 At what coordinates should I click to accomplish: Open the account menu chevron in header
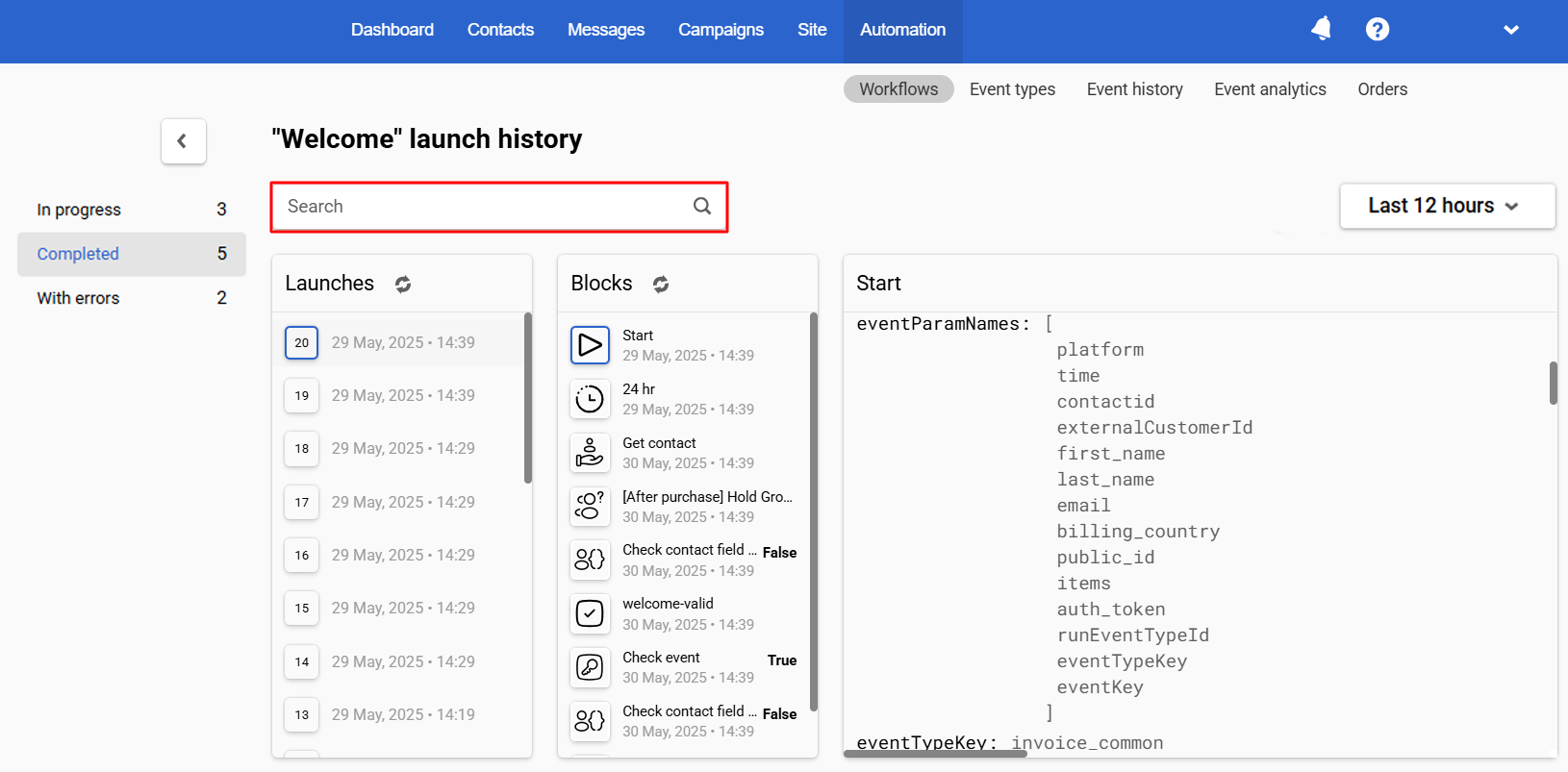[x=1510, y=30]
